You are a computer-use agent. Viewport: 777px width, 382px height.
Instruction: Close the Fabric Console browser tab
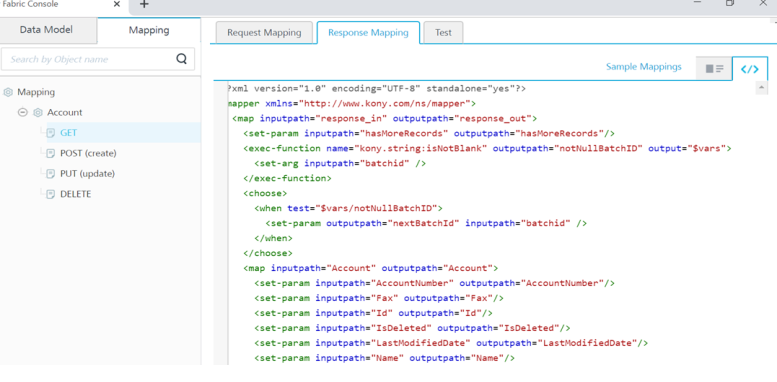point(116,4)
